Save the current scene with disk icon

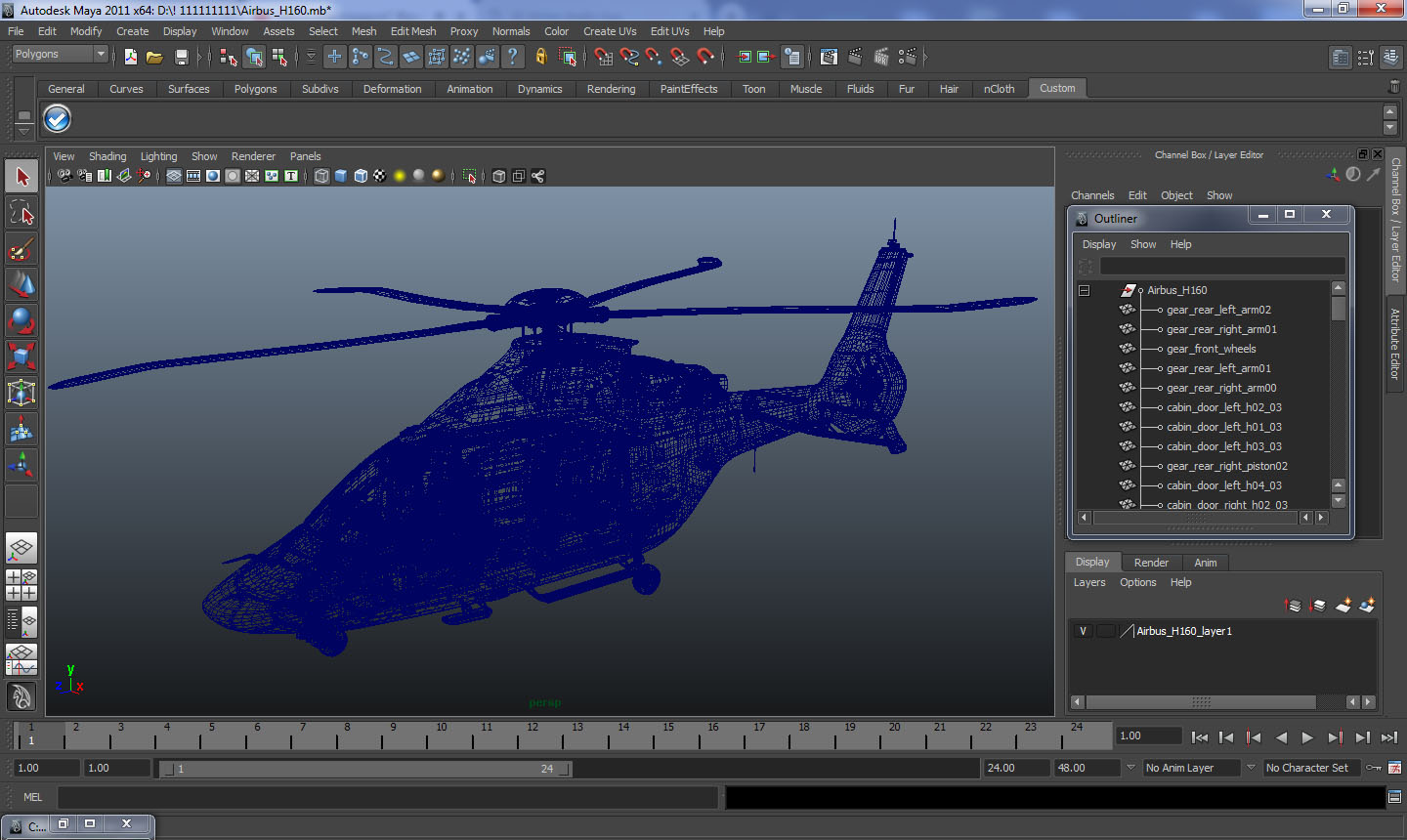pos(181,57)
